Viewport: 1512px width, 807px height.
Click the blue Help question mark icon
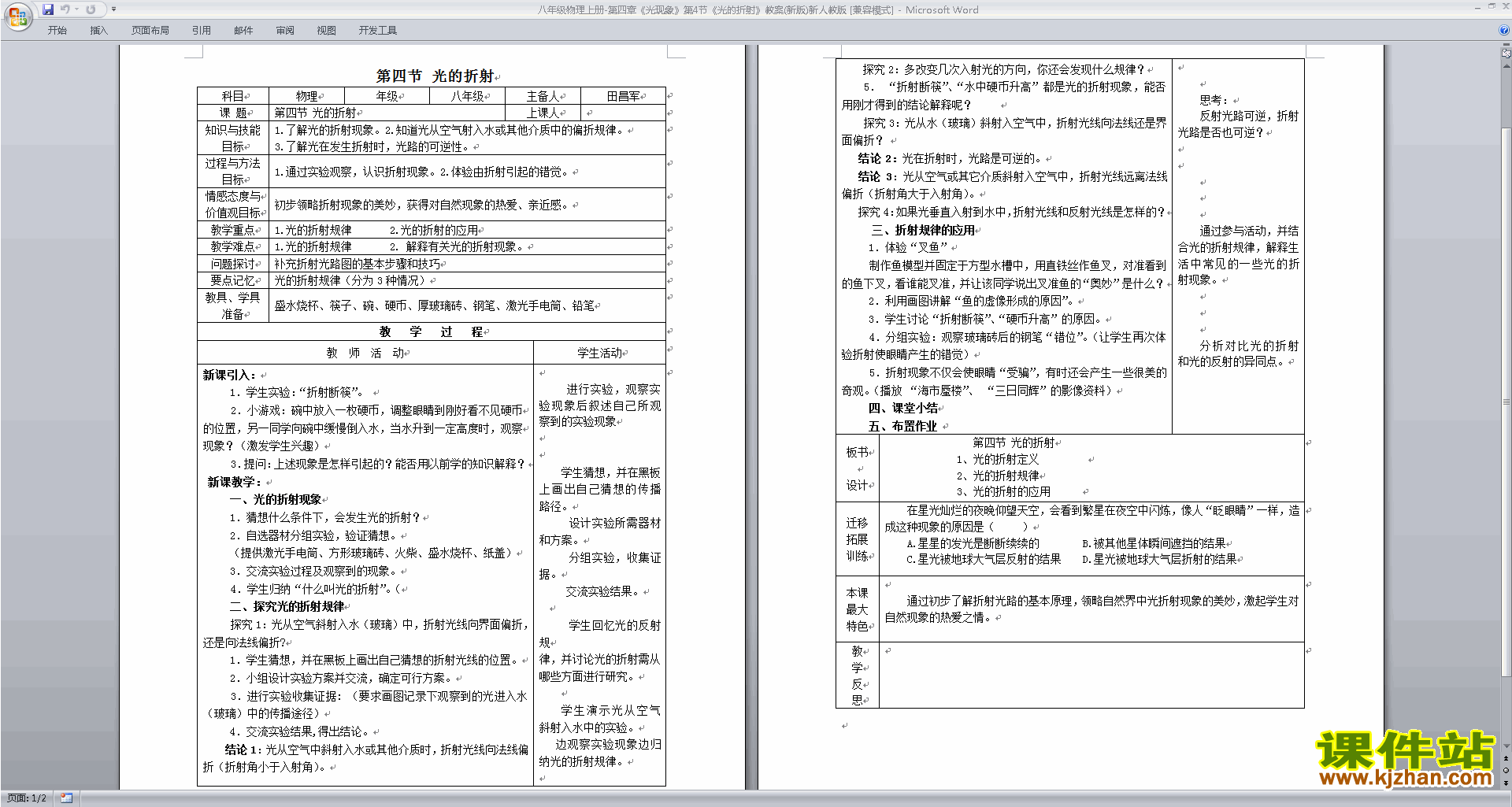click(1503, 30)
